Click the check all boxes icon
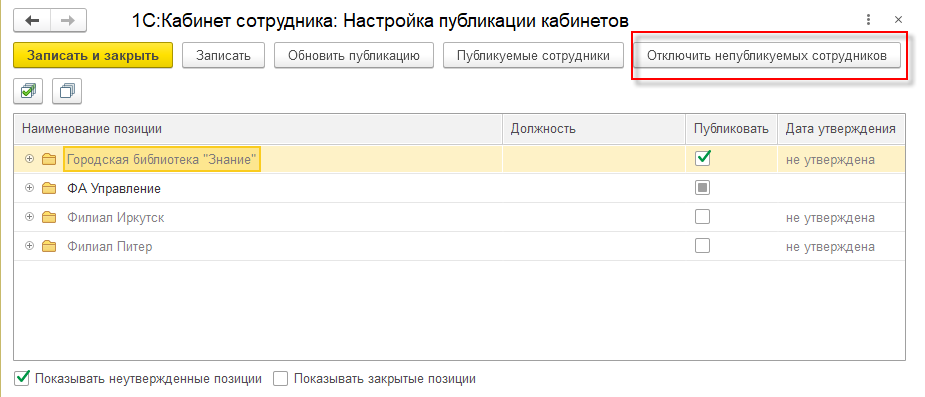 [x=28, y=91]
